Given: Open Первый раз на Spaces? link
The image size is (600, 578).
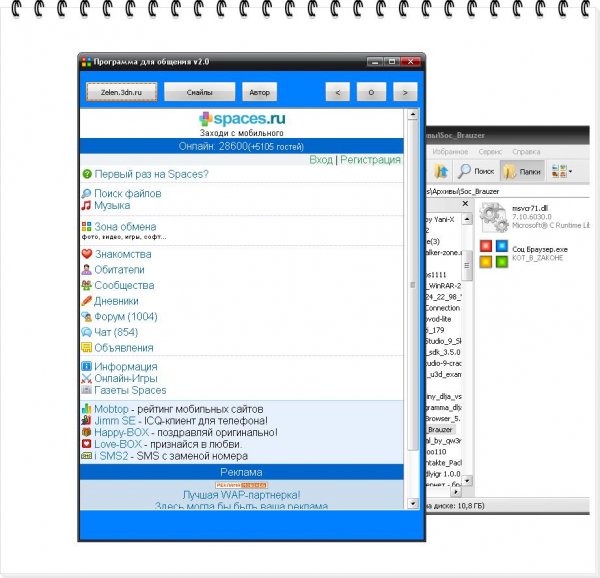Looking at the screenshot, I should [x=152, y=174].
